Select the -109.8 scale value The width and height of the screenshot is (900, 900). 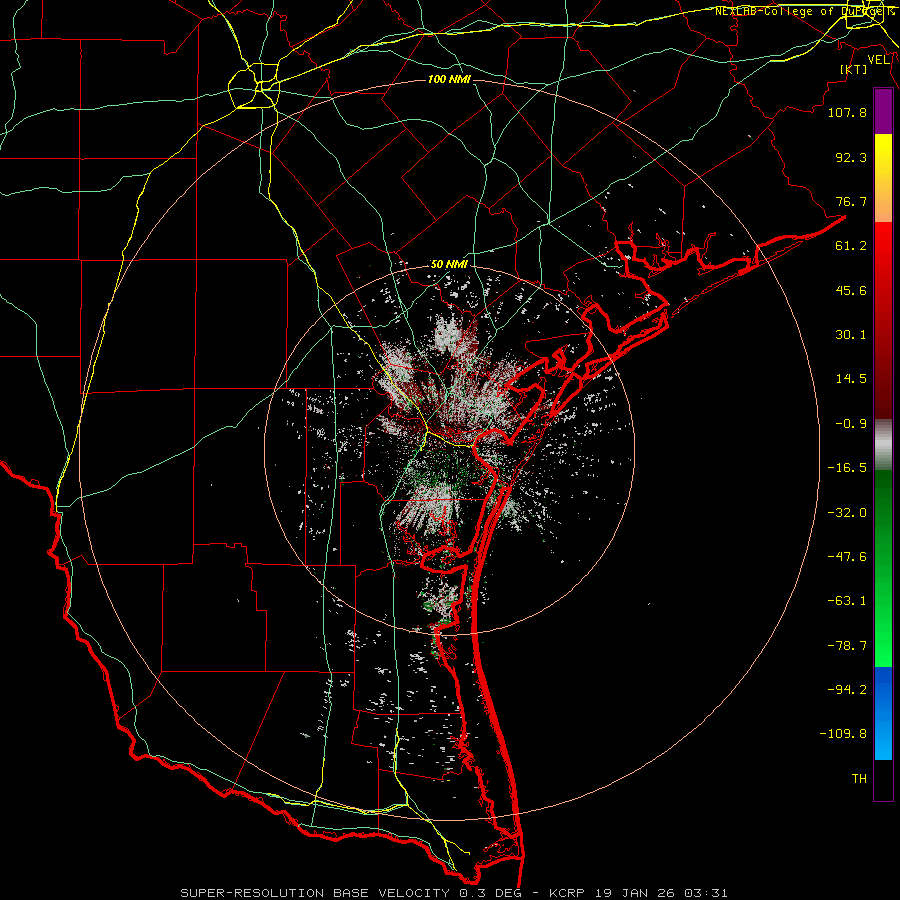pyautogui.click(x=843, y=734)
